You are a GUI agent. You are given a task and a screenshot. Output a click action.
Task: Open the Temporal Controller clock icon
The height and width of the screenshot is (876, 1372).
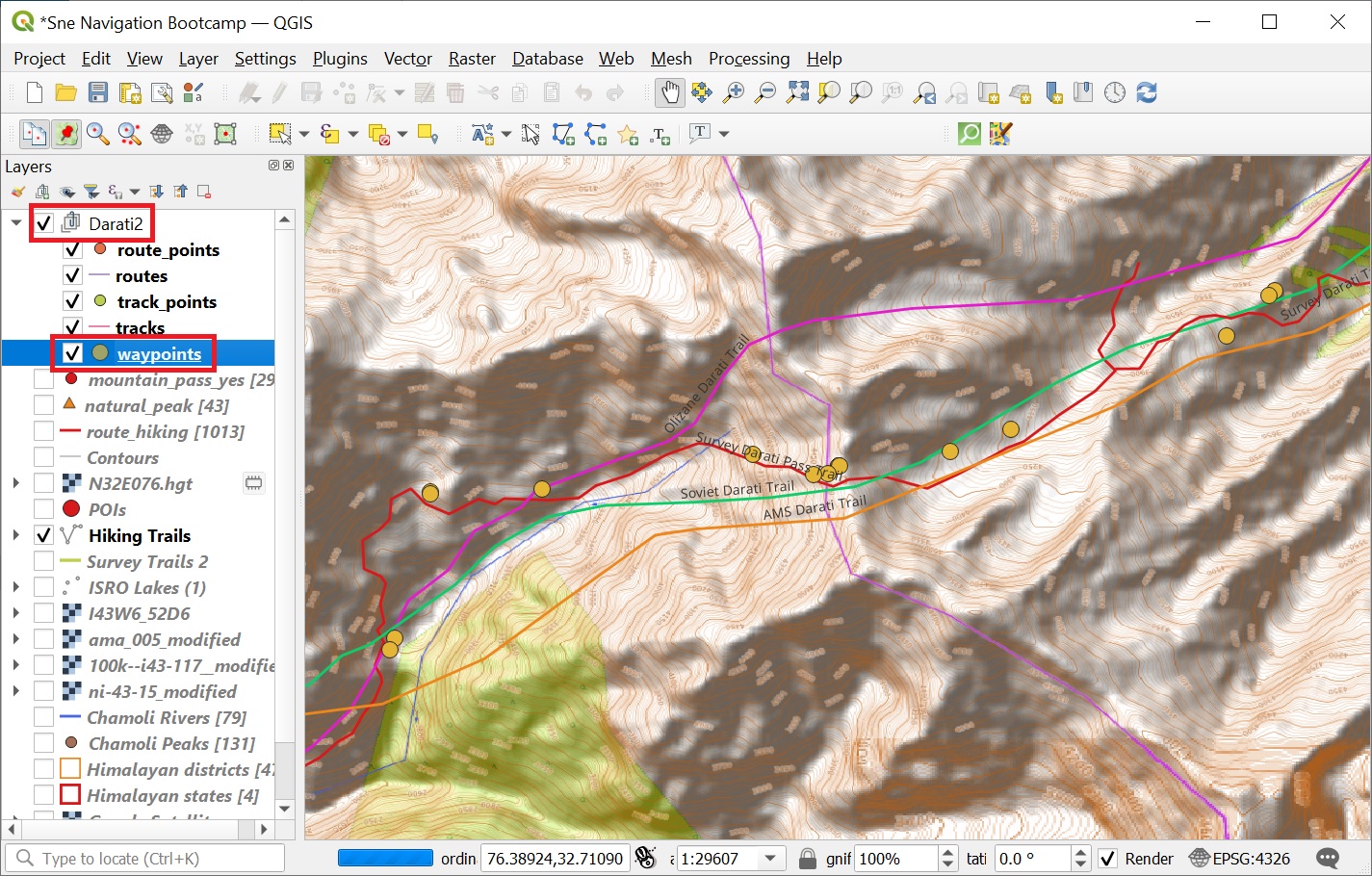[1115, 92]
